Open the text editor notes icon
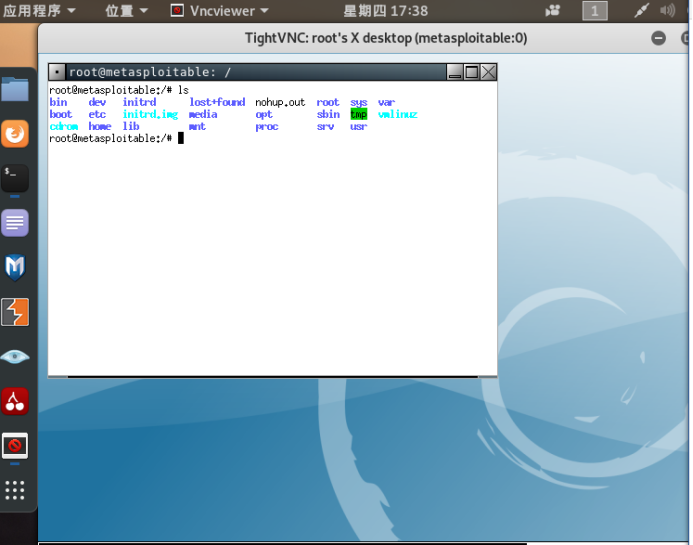Screen dimensions: 693x545 coord(15,223)
